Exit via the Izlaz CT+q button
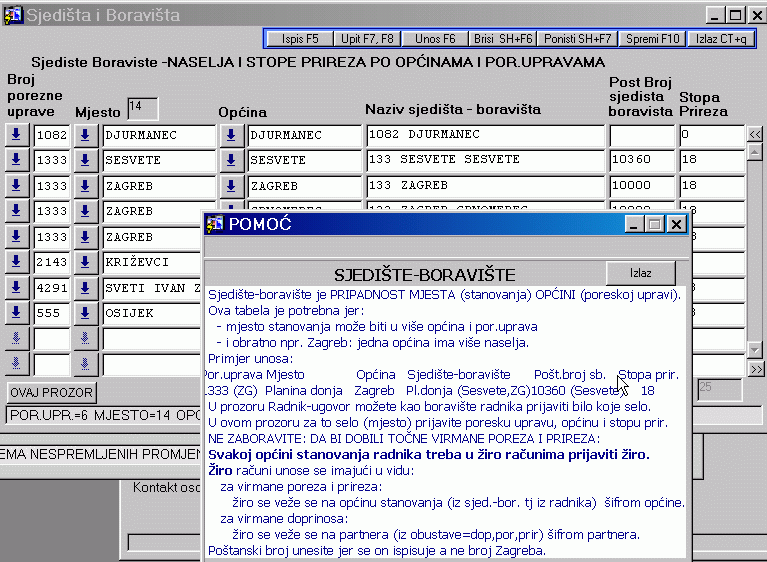 point(721,39)
